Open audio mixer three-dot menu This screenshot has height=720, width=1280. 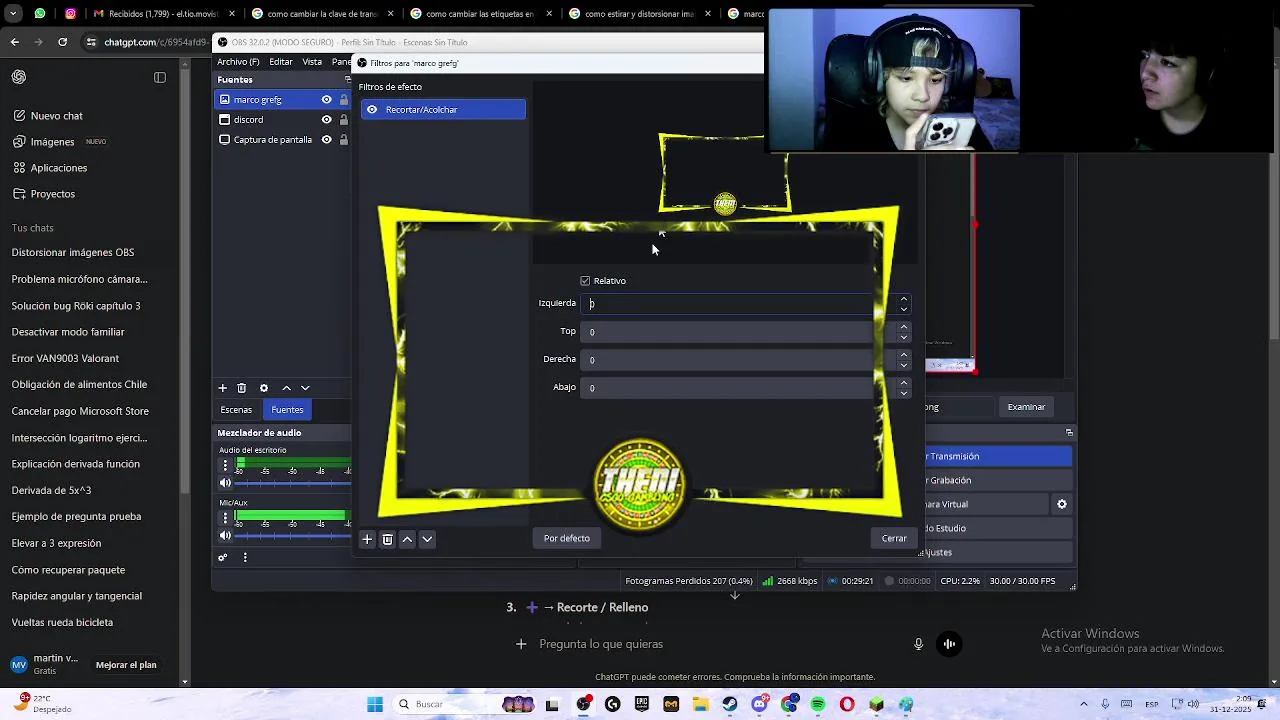245,558
